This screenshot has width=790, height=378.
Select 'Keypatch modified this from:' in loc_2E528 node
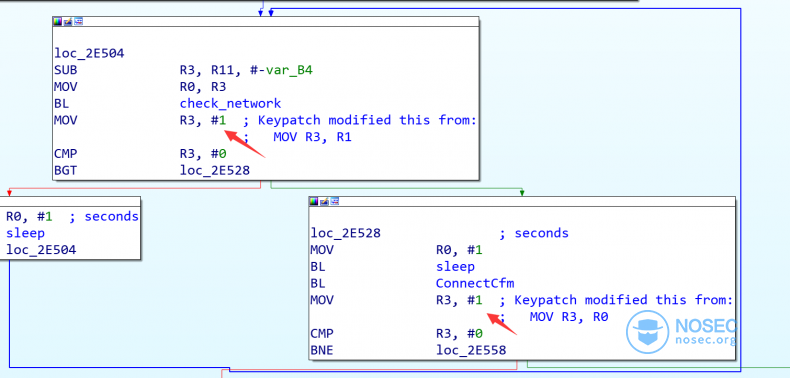pos(623,300)
